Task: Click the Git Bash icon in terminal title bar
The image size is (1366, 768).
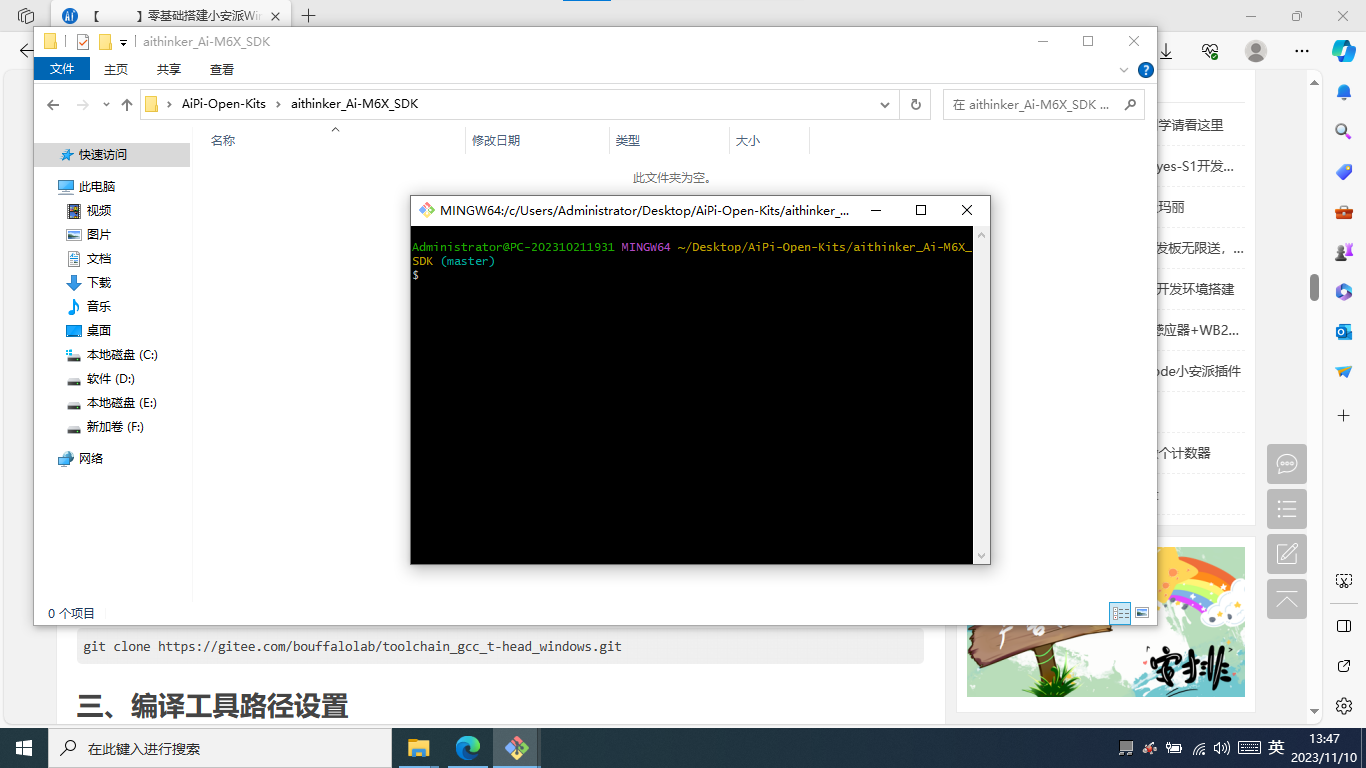Action: [x=427, y=210]
